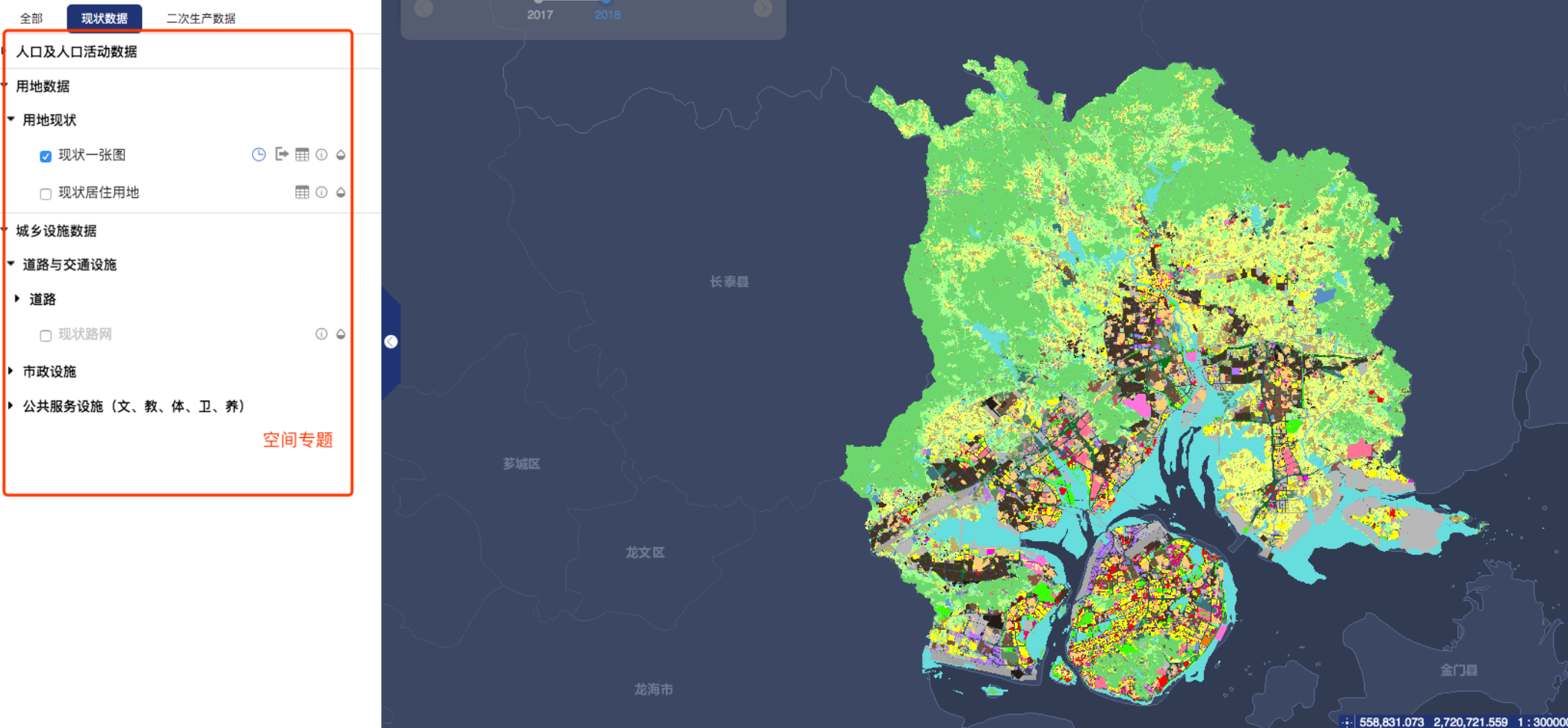Click the 芗城区 map label

tap(522, 463)
